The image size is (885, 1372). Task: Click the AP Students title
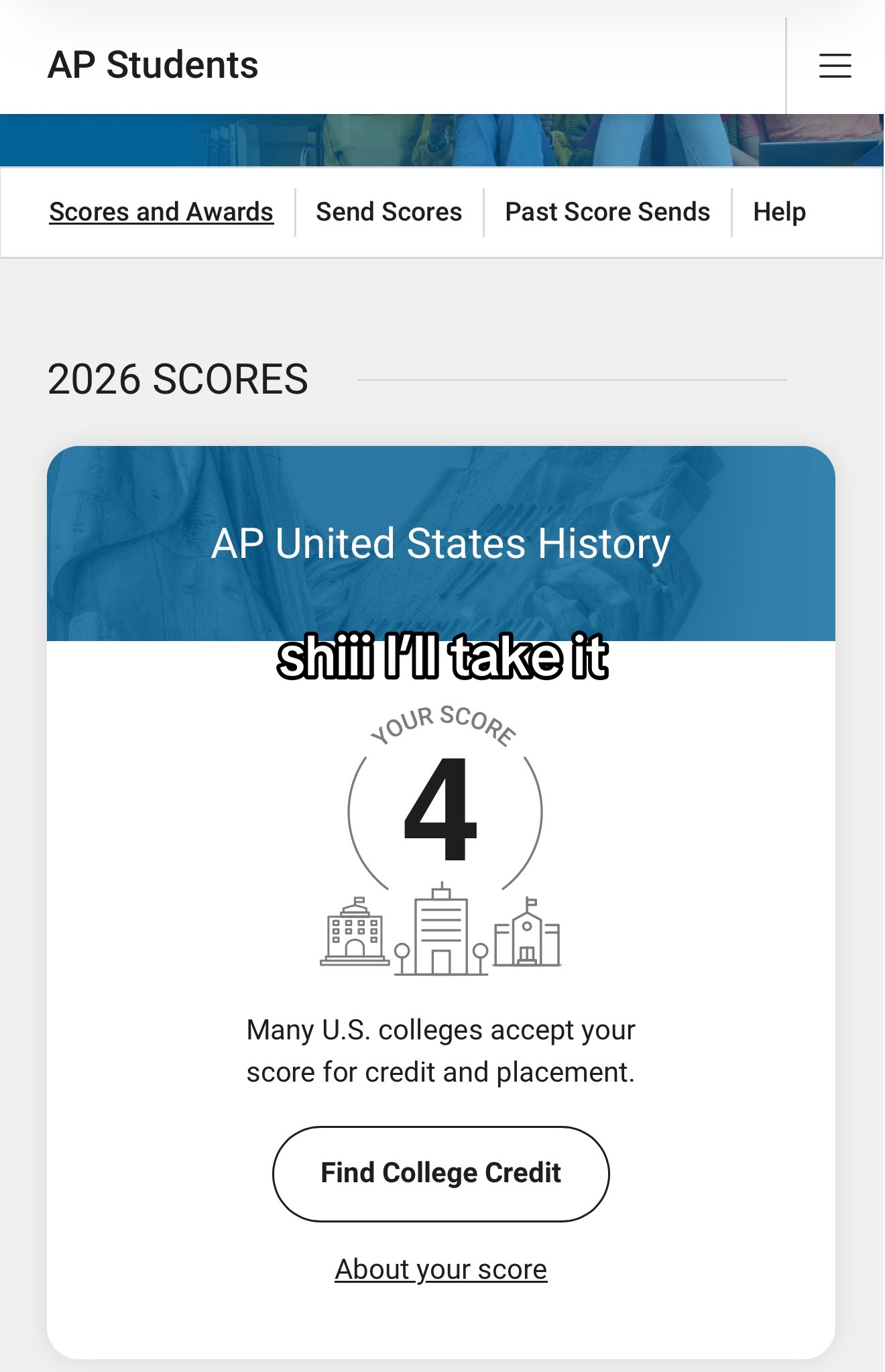coord(153,65)
